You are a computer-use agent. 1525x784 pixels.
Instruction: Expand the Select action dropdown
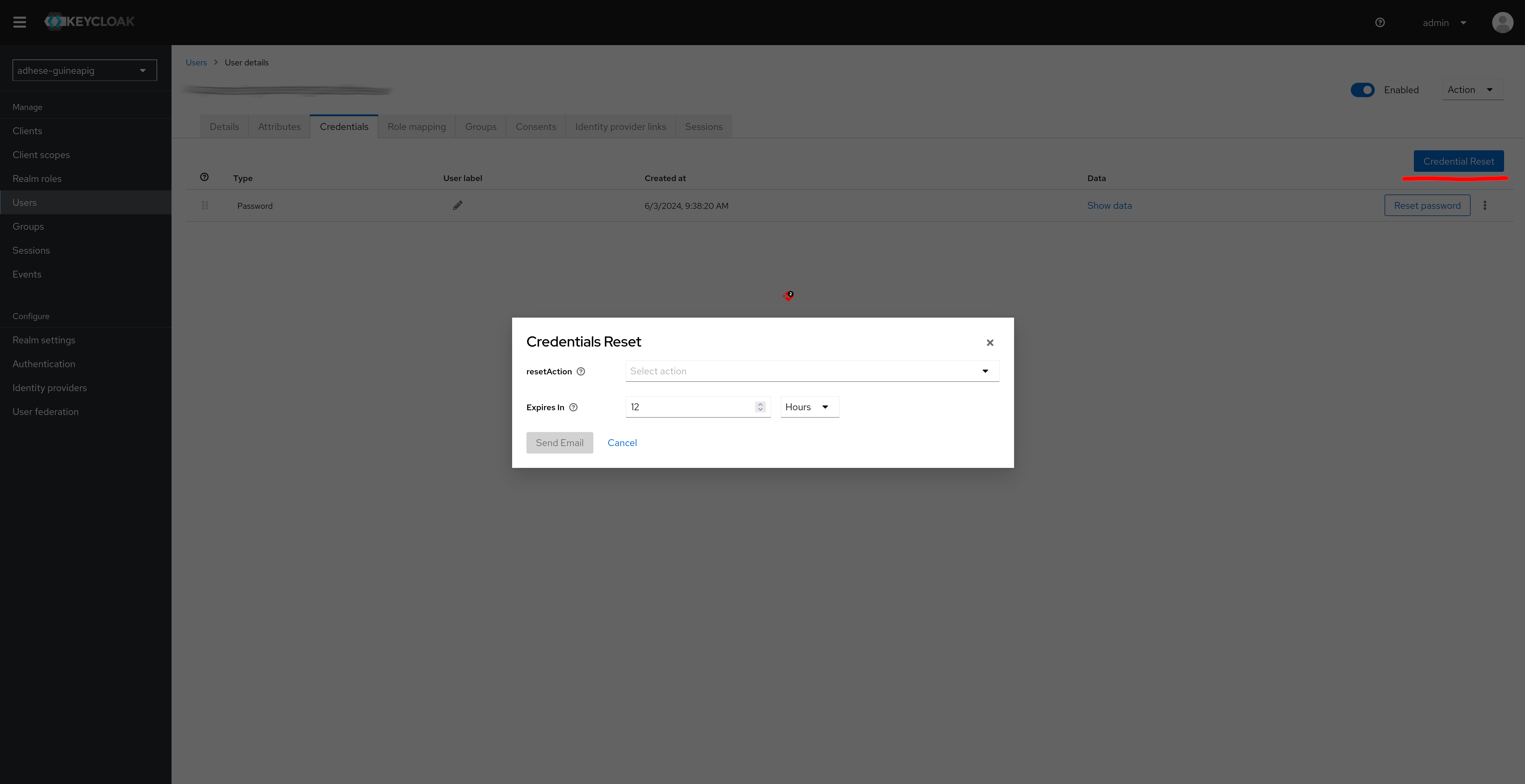coord(812,371)
